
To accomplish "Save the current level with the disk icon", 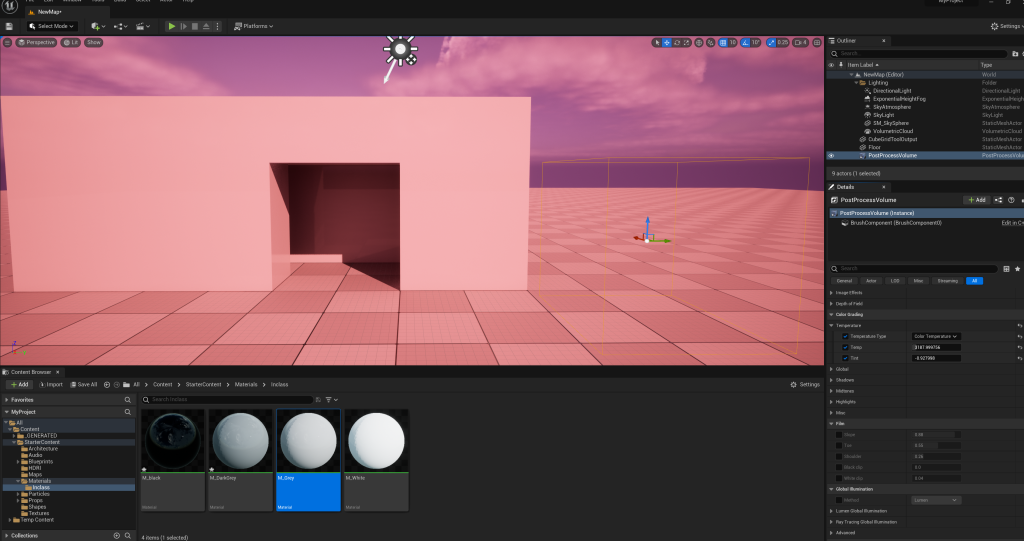I will pos(8,26).
